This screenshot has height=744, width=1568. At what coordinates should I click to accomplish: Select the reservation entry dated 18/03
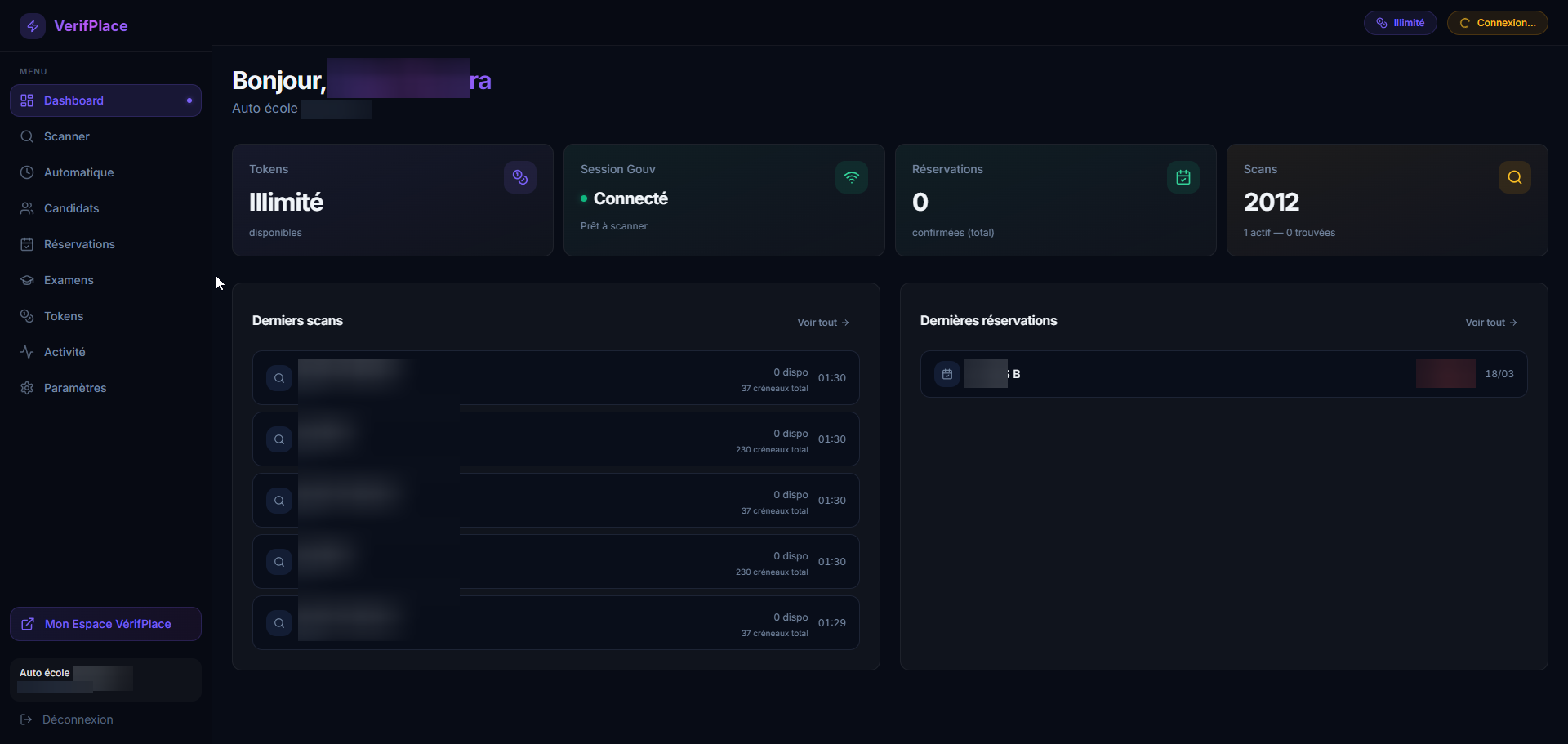(x=1225, y=373)
